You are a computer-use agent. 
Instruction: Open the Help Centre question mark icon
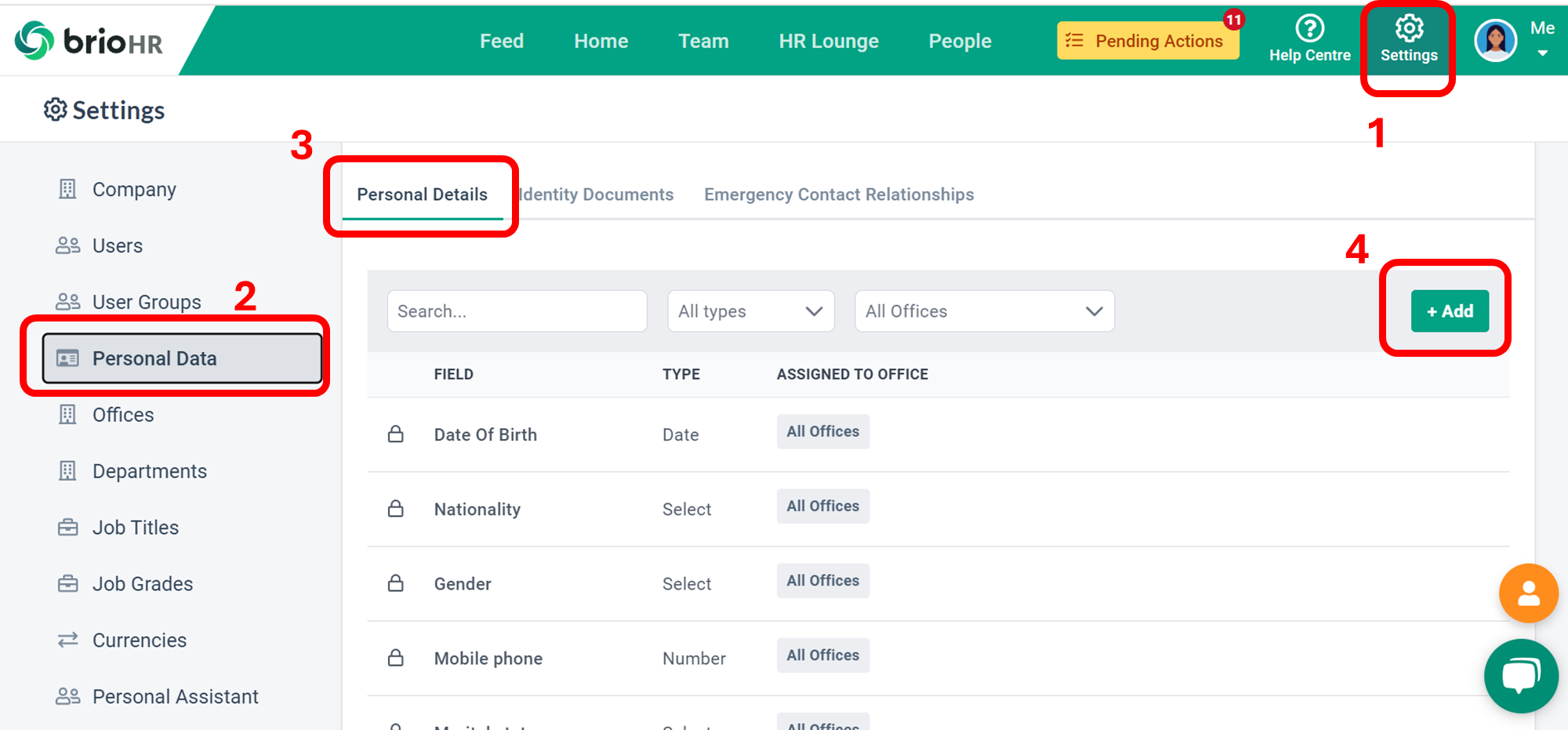pos(1309,29)
